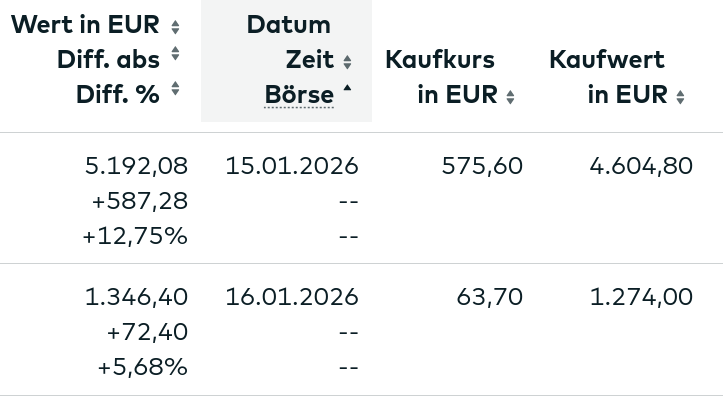Click the date 15.01.2026
723x402 pixels.
point(292,166)
